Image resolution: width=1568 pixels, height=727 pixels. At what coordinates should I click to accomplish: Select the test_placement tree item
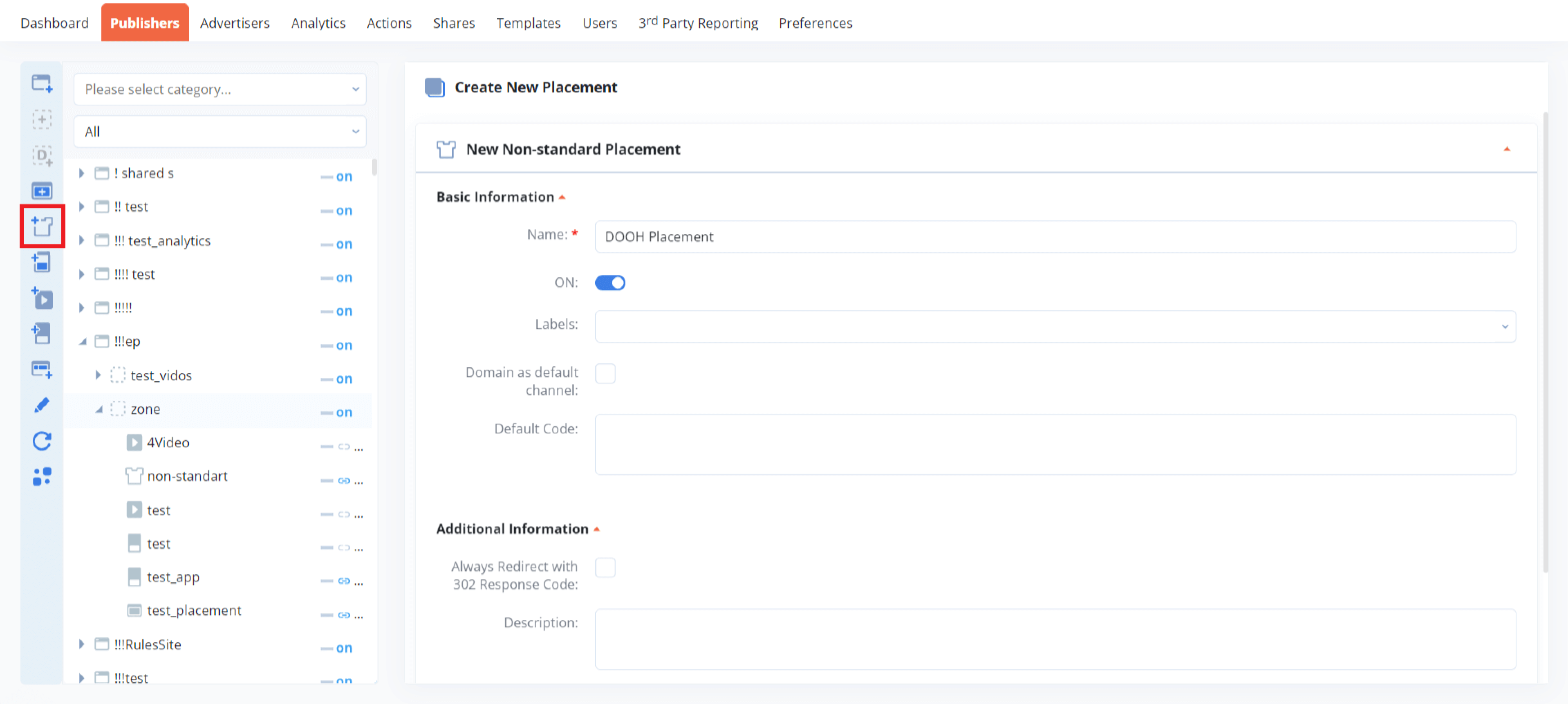pyautogui.click(x=194, y=610)
